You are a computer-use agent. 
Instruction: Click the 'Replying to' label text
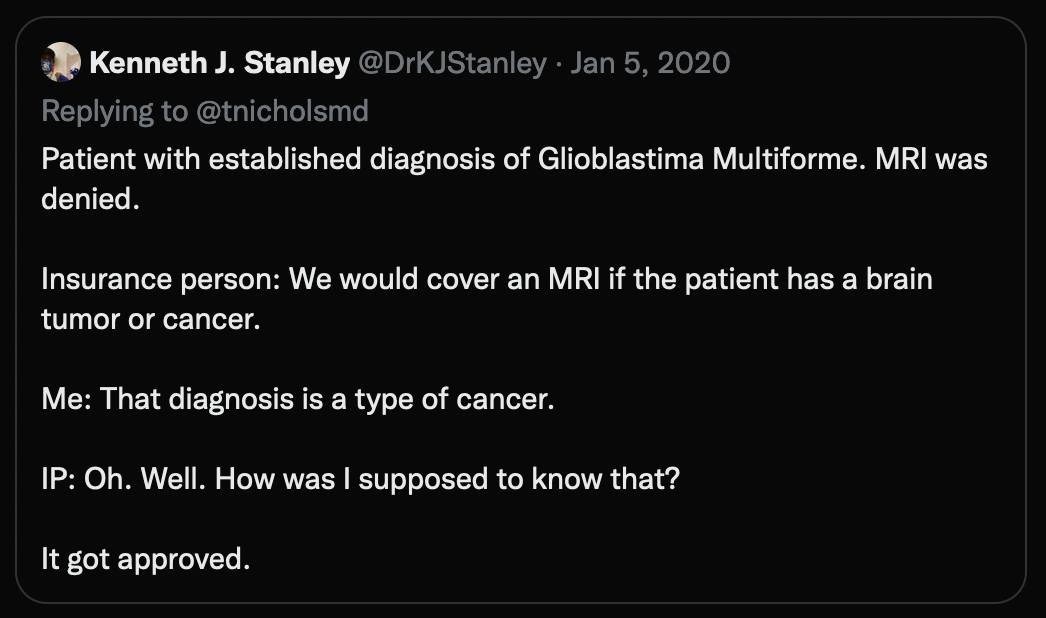pos(113,111)
